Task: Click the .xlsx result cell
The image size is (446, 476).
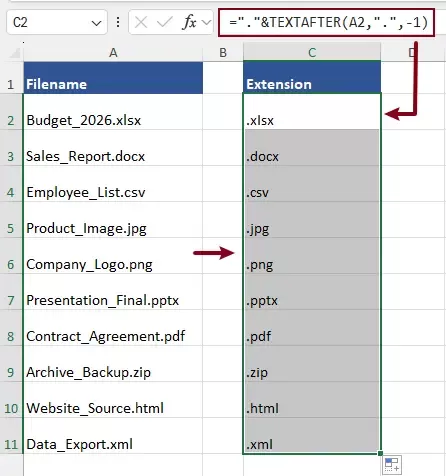Action: [312, 112]
